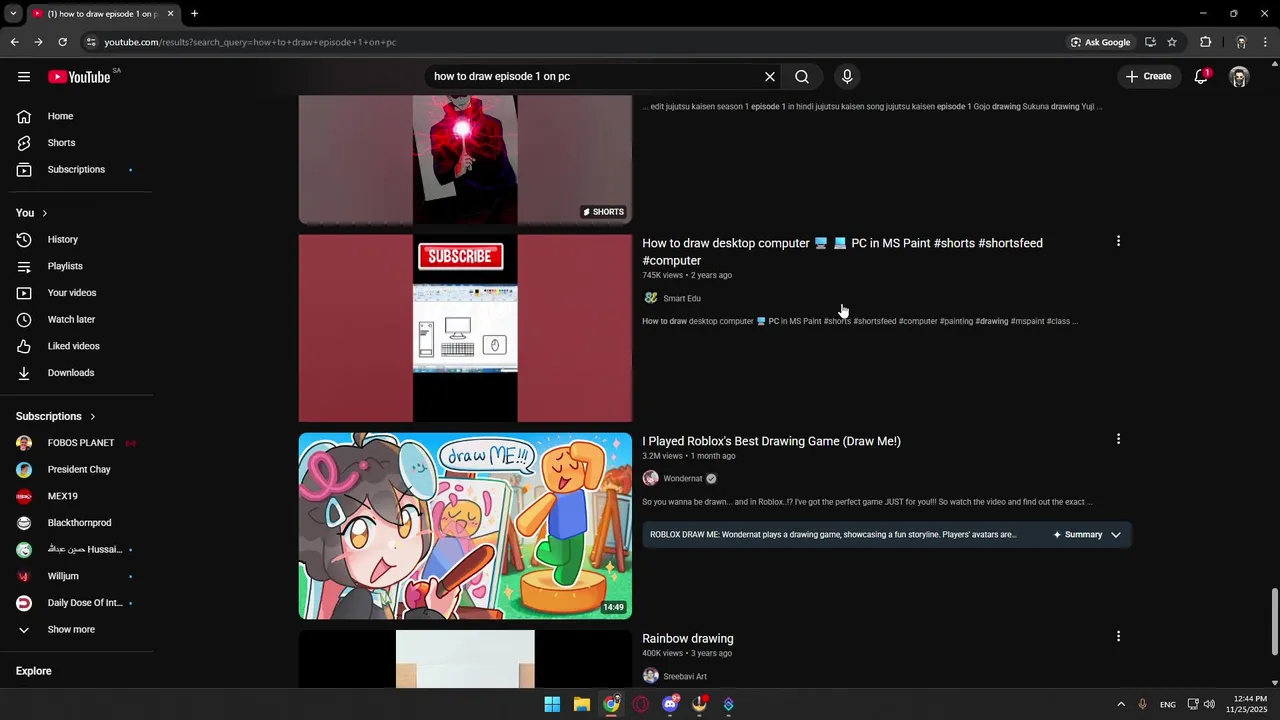The height and width of the screenshot is (720, 1280).
Task: Clear the search query with the X icon
Action: 770,77
